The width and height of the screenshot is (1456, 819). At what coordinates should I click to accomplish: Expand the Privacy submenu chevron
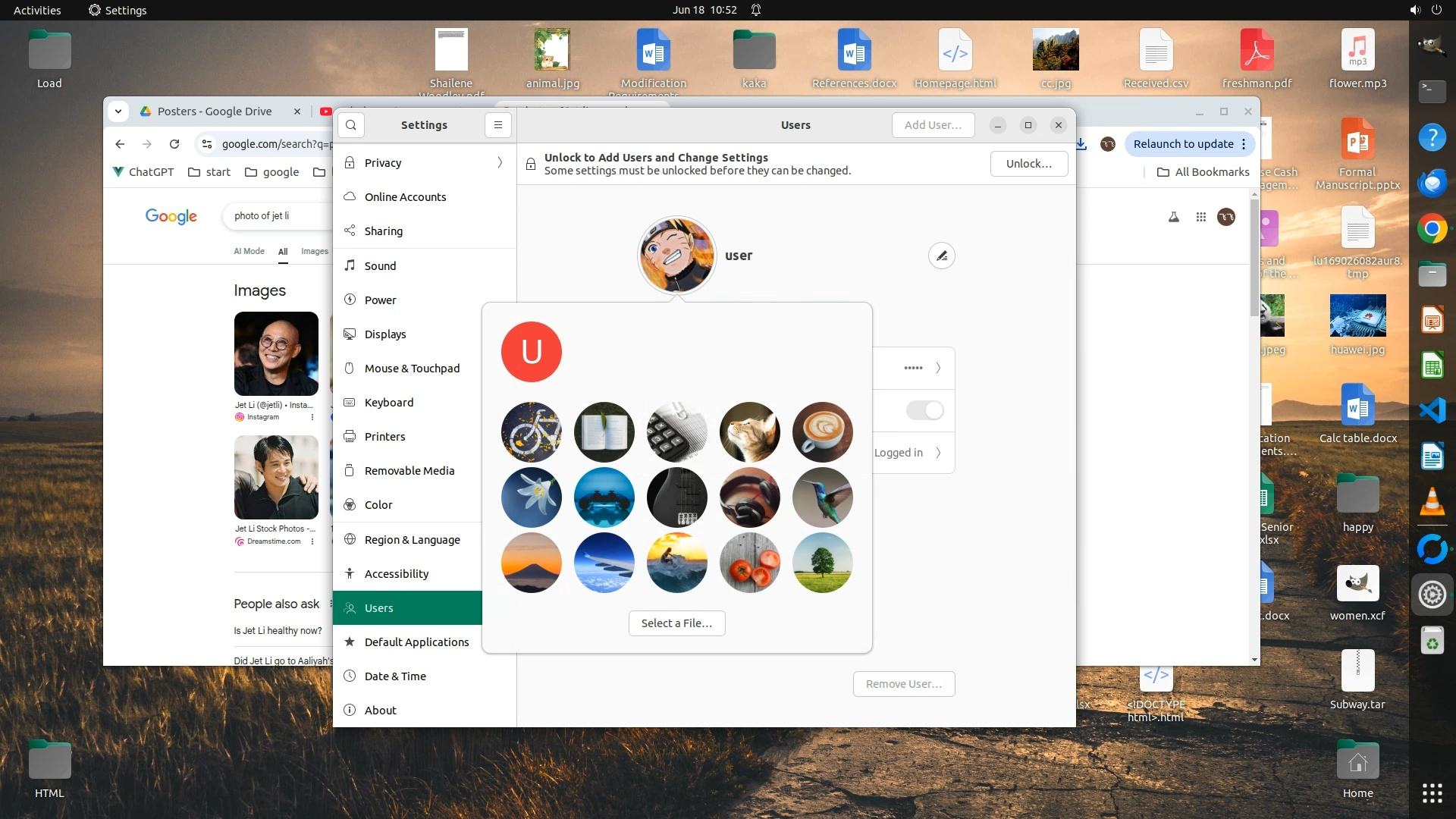click(x=500, y=163)
